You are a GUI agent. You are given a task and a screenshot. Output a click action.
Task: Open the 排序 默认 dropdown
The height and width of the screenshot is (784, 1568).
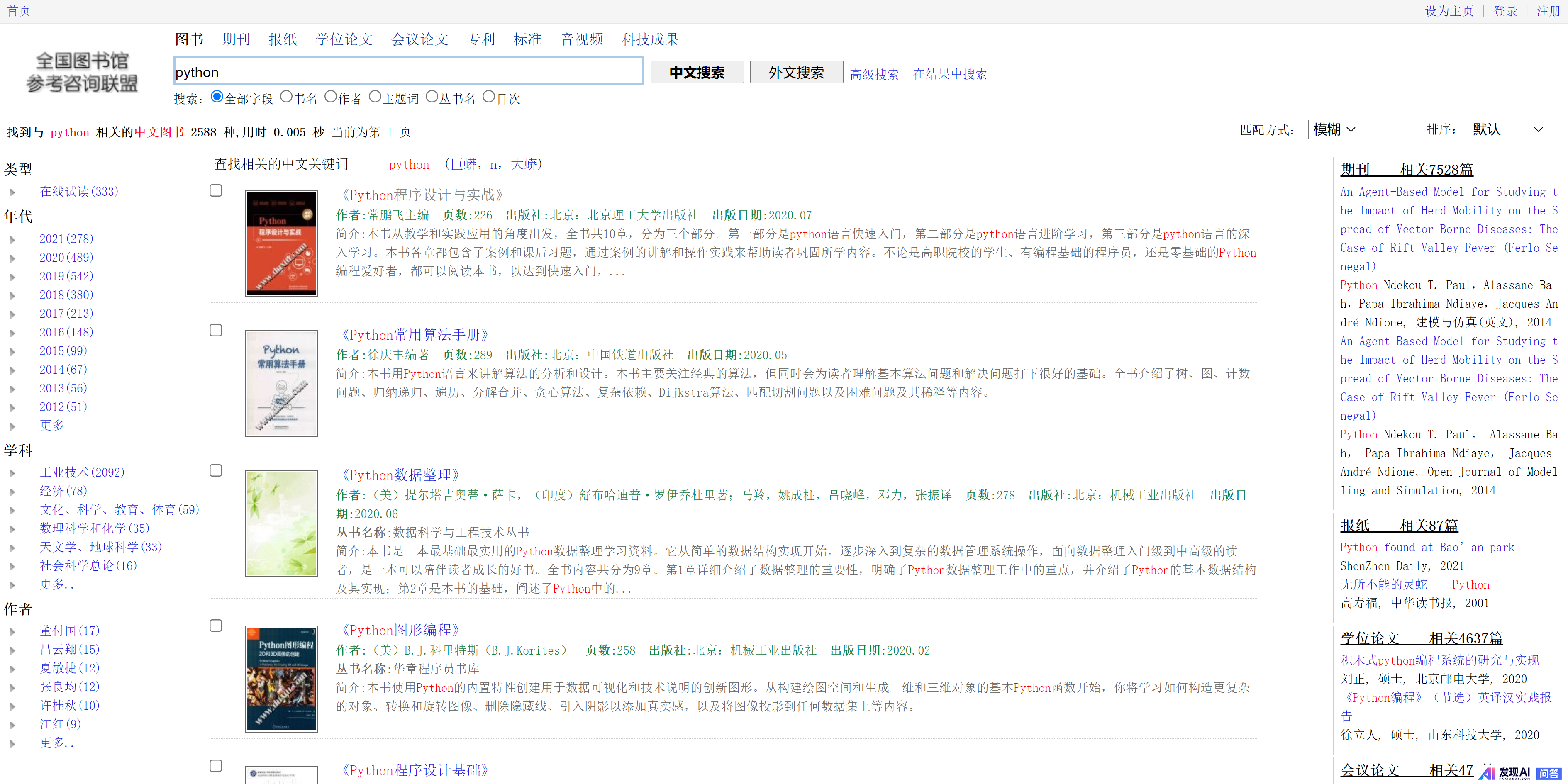click(1508, 129)
